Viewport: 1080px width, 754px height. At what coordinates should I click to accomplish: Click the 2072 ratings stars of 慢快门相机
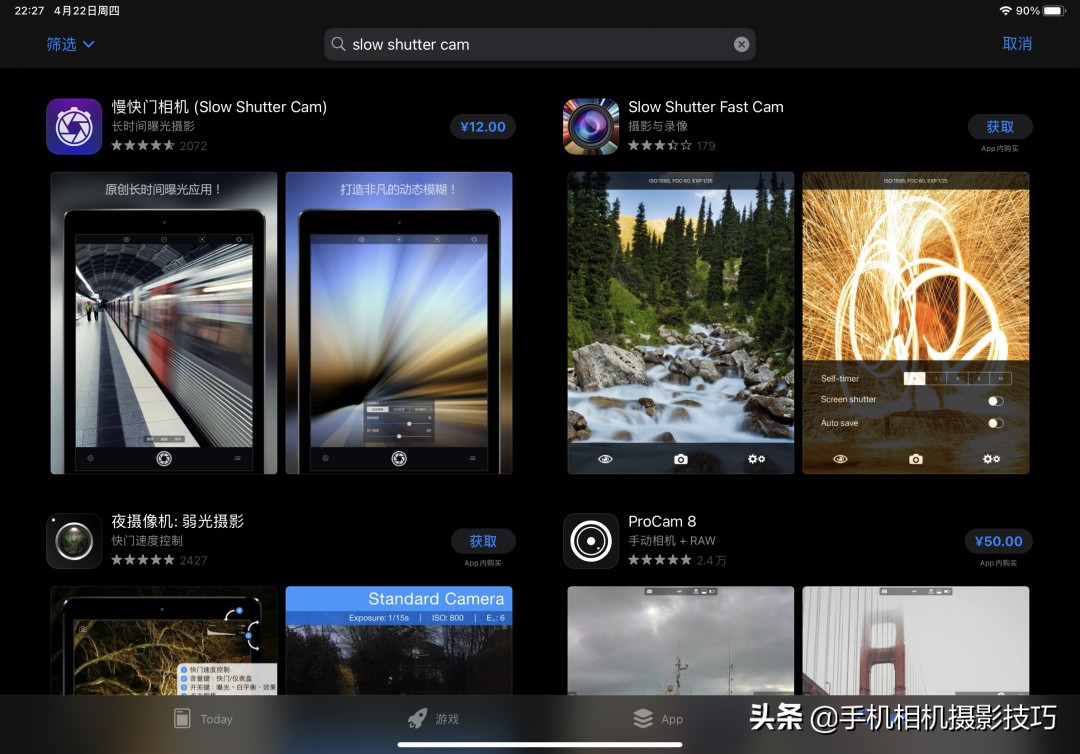click(143, 145)
